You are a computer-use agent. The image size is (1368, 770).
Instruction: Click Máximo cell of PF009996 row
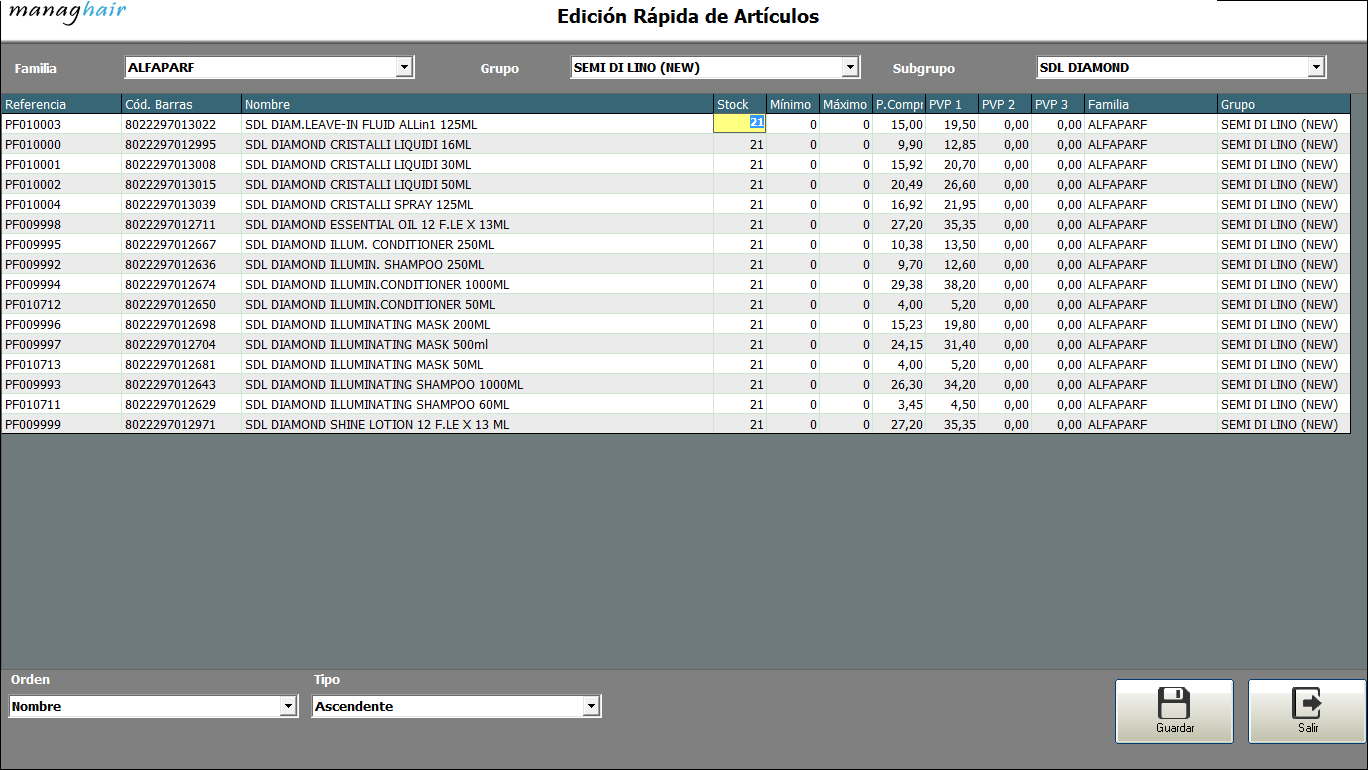point(845,324)
